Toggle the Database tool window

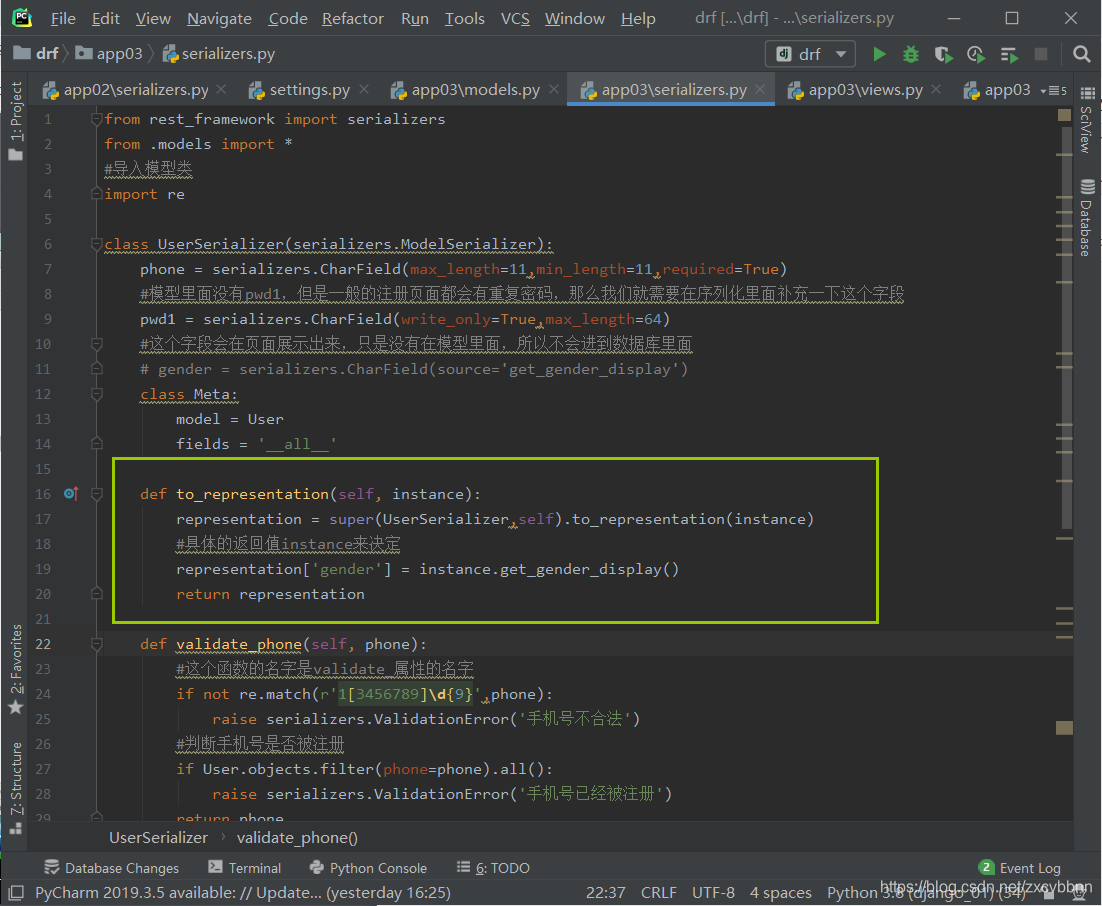[1087, 218]
